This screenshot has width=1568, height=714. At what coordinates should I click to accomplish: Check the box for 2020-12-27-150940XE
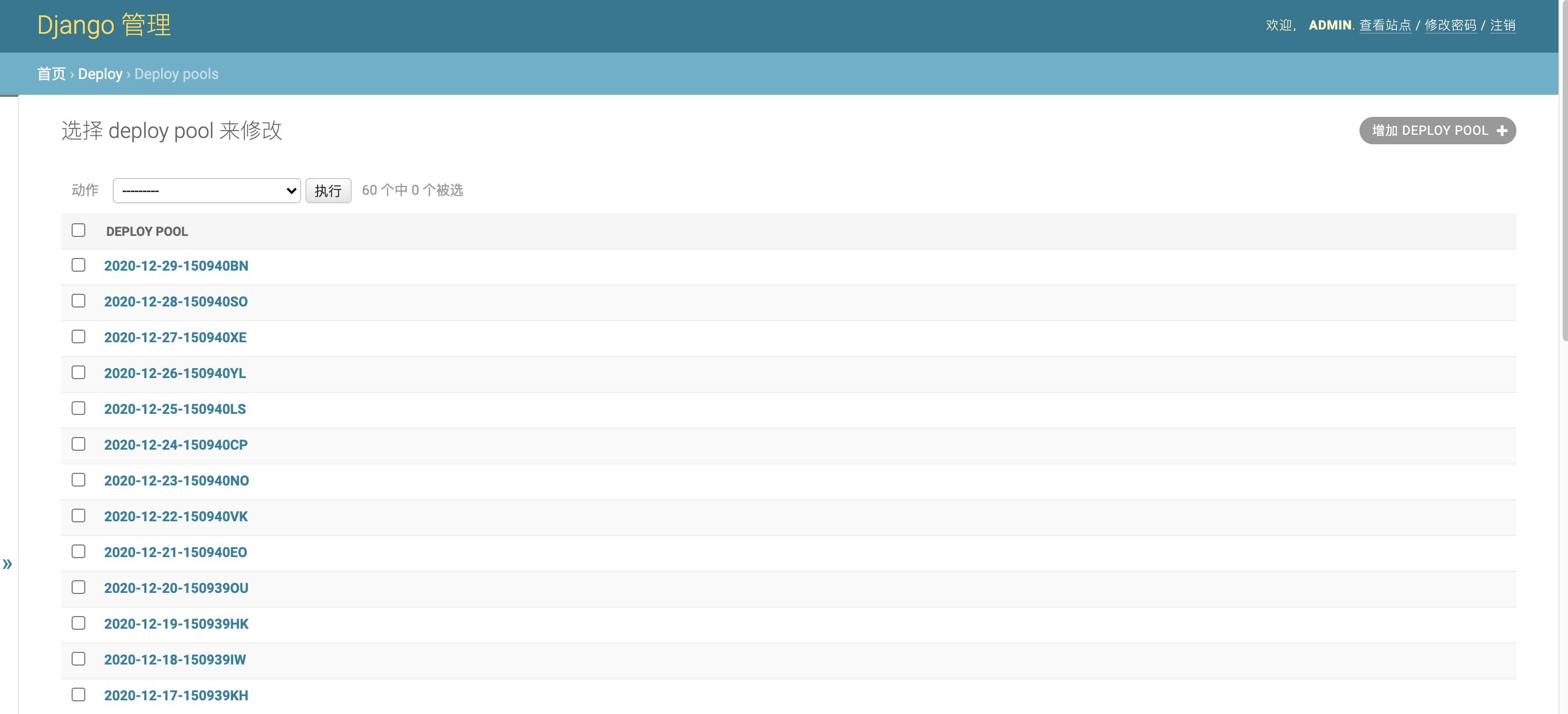coord(78,336)
